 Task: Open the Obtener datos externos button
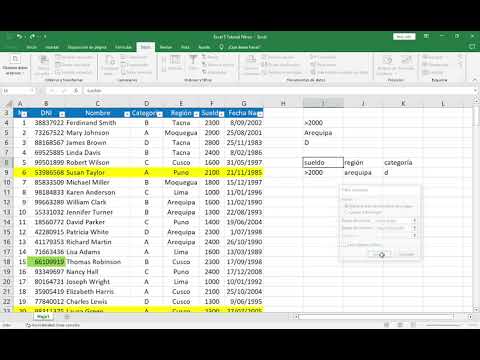point(15,66)
